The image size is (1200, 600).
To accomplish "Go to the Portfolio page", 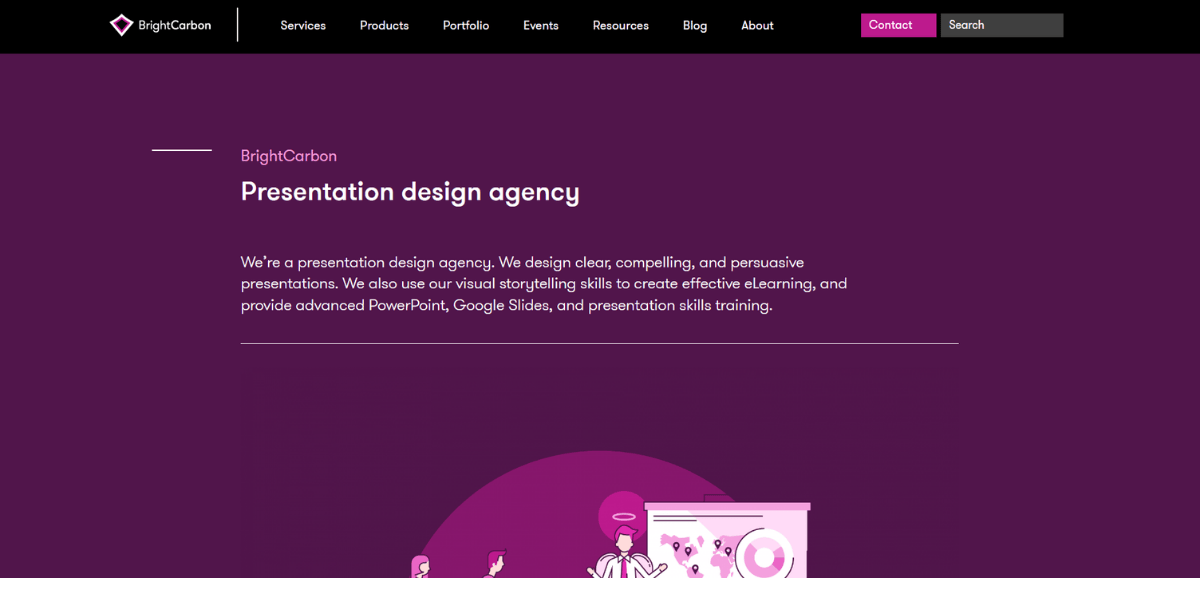I will 466,26.
